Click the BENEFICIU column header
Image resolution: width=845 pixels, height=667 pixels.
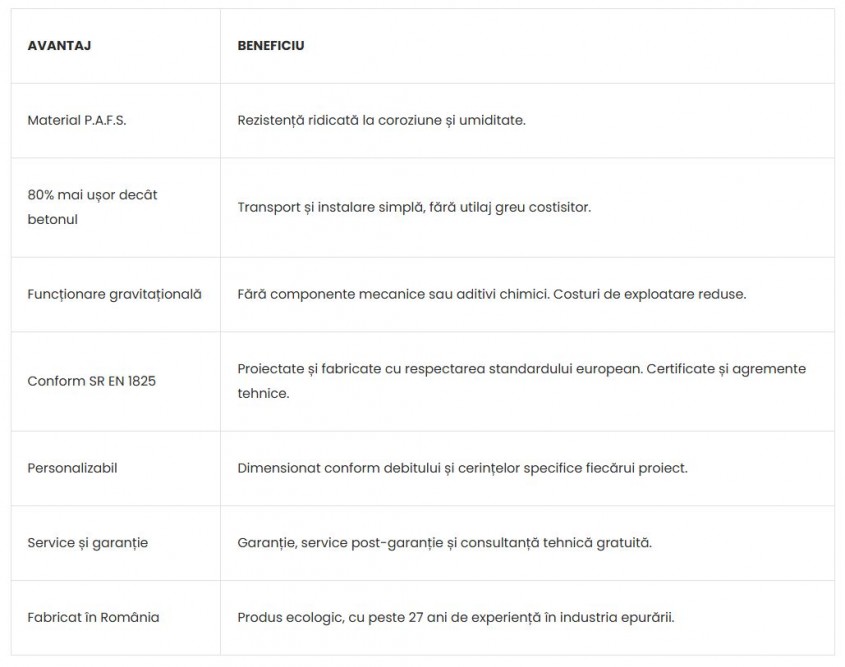tap(271, 46)
